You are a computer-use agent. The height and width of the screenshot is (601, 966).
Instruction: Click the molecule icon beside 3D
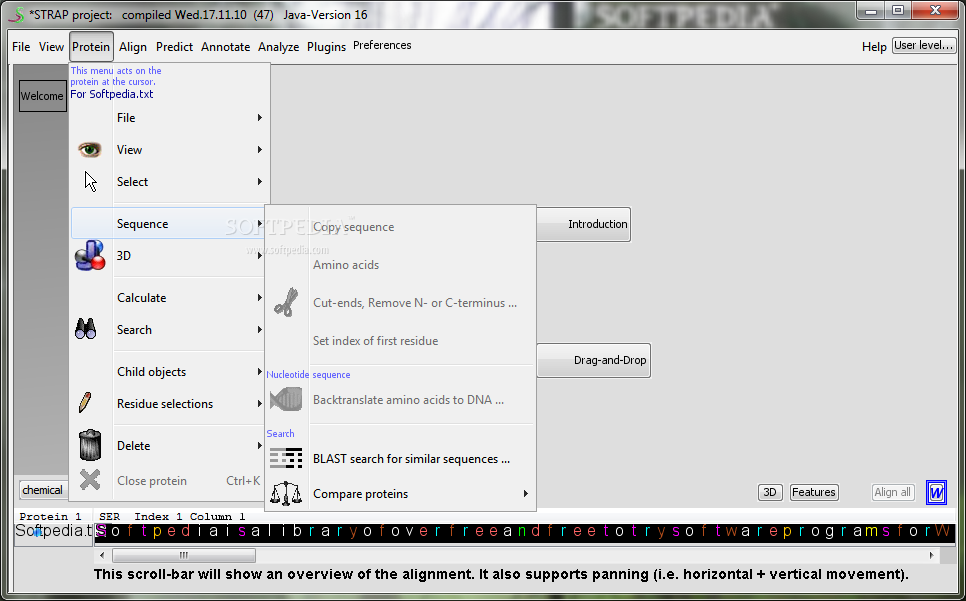click(x=91, y=256)
